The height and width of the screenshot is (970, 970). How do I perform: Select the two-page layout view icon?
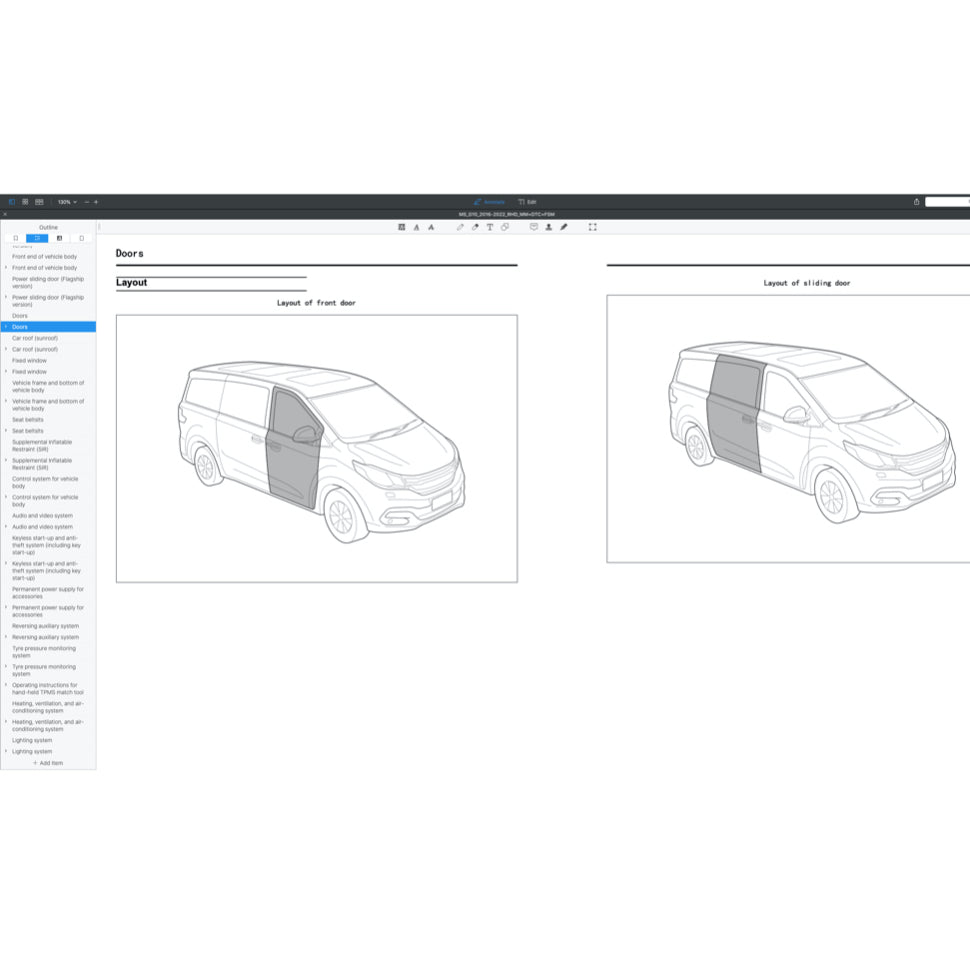(40, 202)
